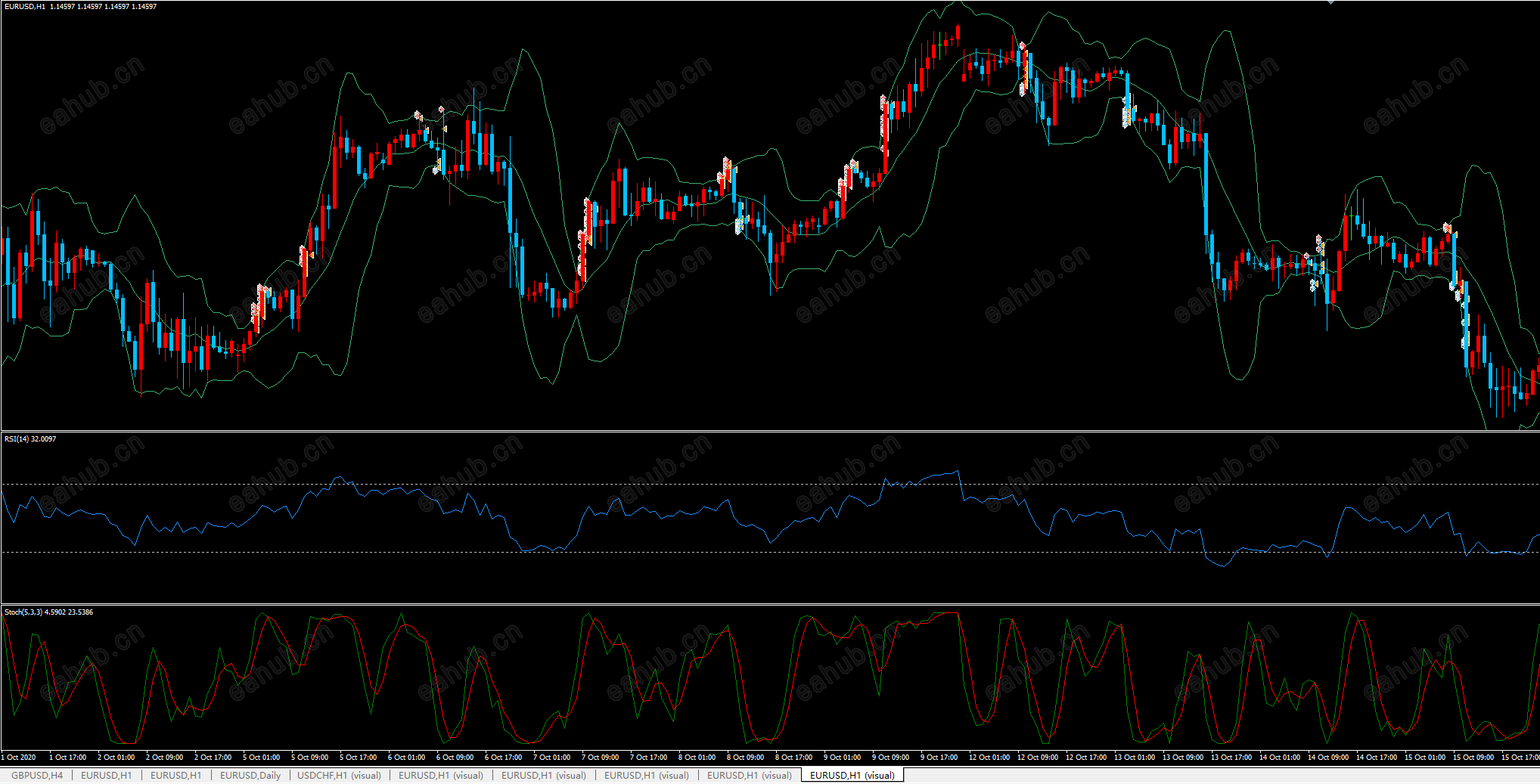The height and width of the screenshot is (784, 1540).
Task: Open EURUSD,H1 (visual) tab right after USDCHF,H1
Action: pyautogui.click(x=441, y=775)
